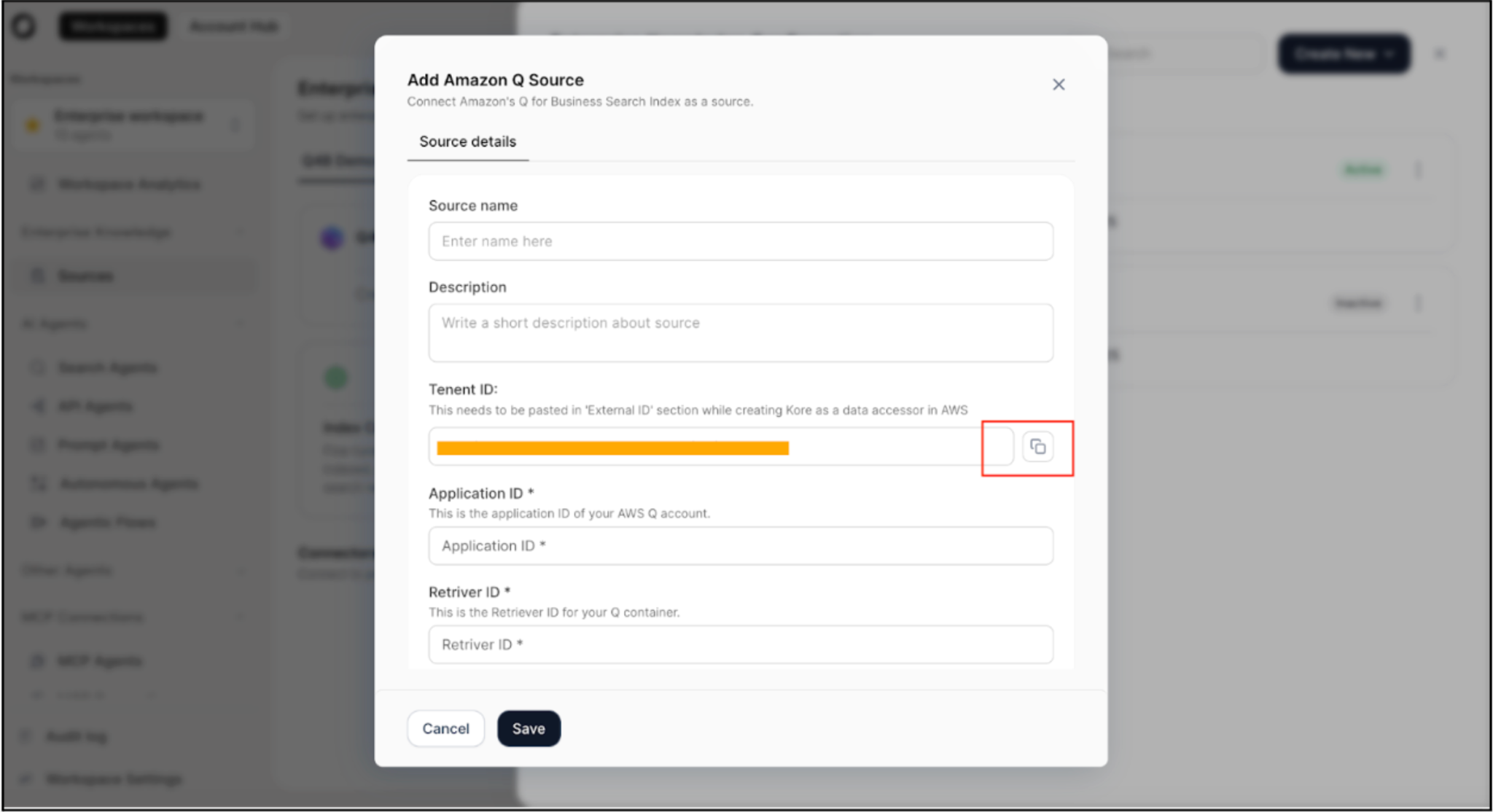The image size is (1493, 812).
Task: Copy the Tenant ID to clipboard
Action: tap(1037, 447)
